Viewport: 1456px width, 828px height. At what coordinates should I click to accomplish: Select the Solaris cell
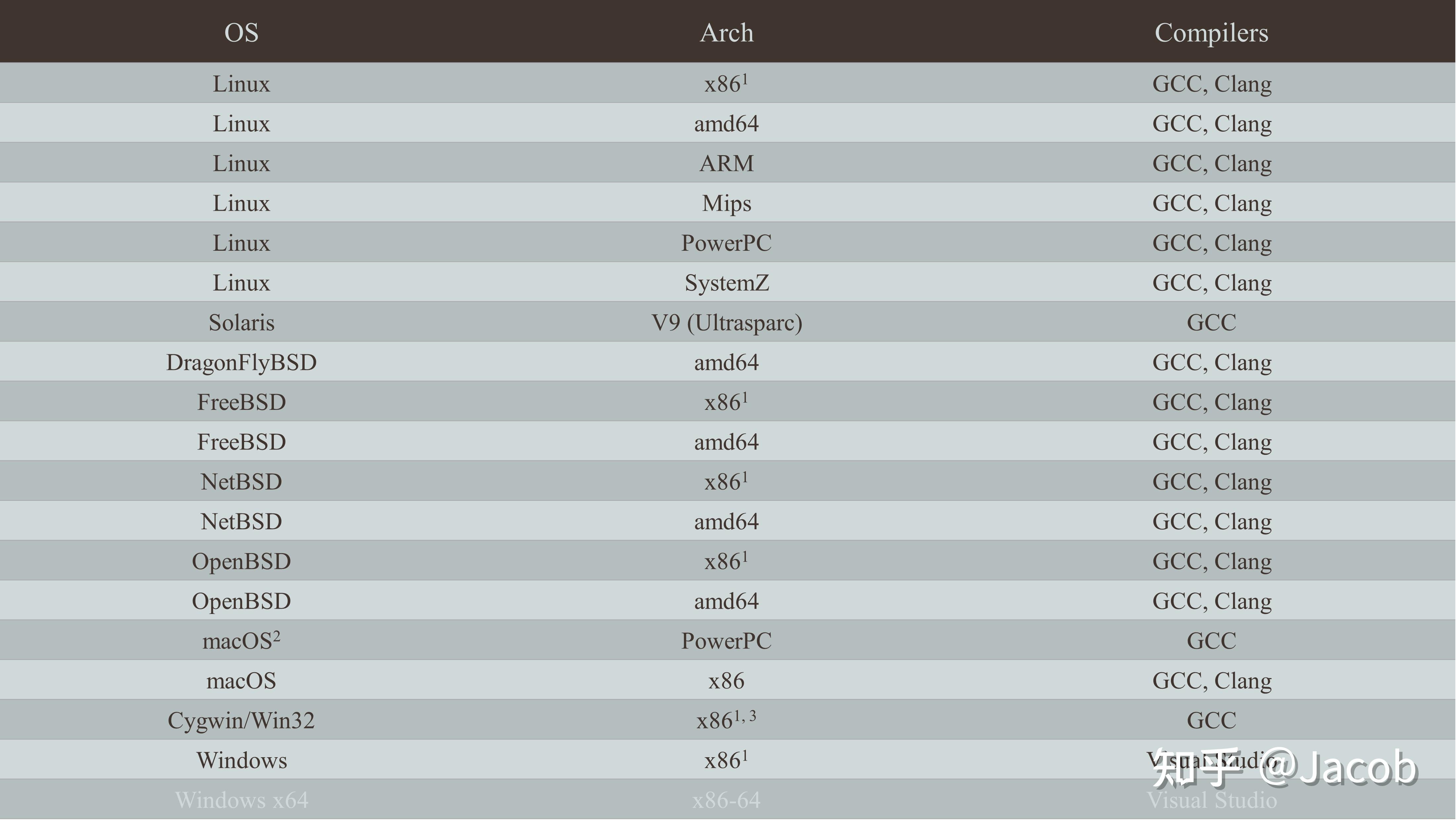click(241, 323)
